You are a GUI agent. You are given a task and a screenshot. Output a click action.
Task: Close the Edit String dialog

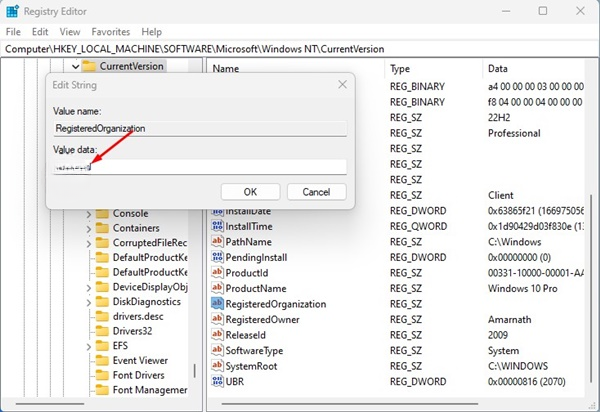coord(342,85)
